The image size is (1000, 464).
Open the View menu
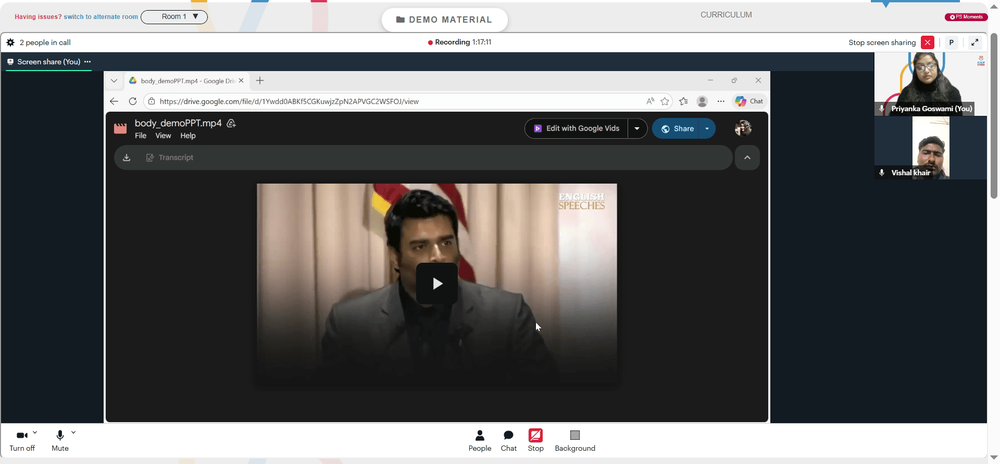(x=163, y=136)
